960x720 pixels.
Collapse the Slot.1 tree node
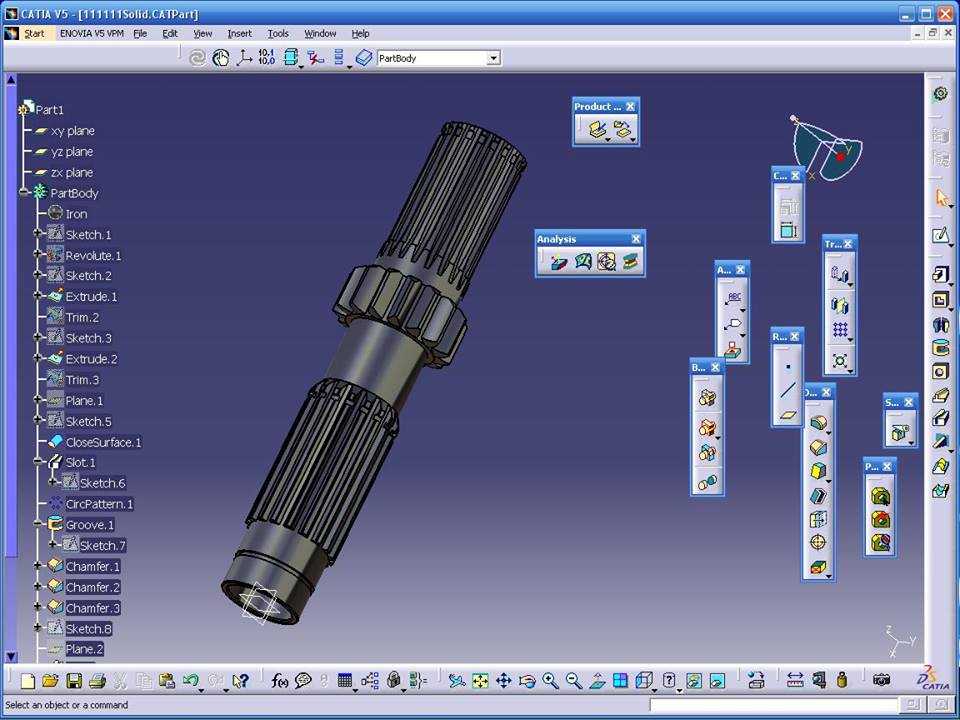tap(37, 462)
